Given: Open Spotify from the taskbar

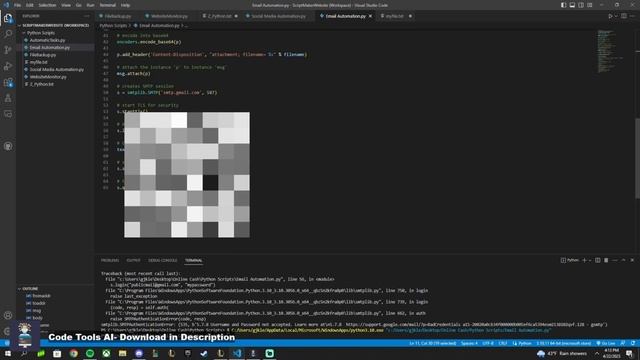Looking at the screenshot, I should (x=90, y=353).
